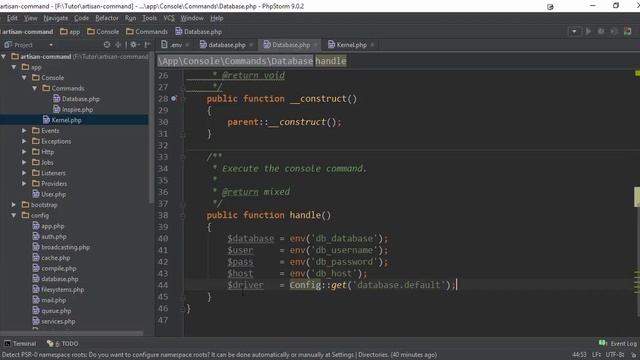This screenshot has height=360, width=640.
Task: Collapse the config folder
Action: pyautogui.click(x=14, y=216)
